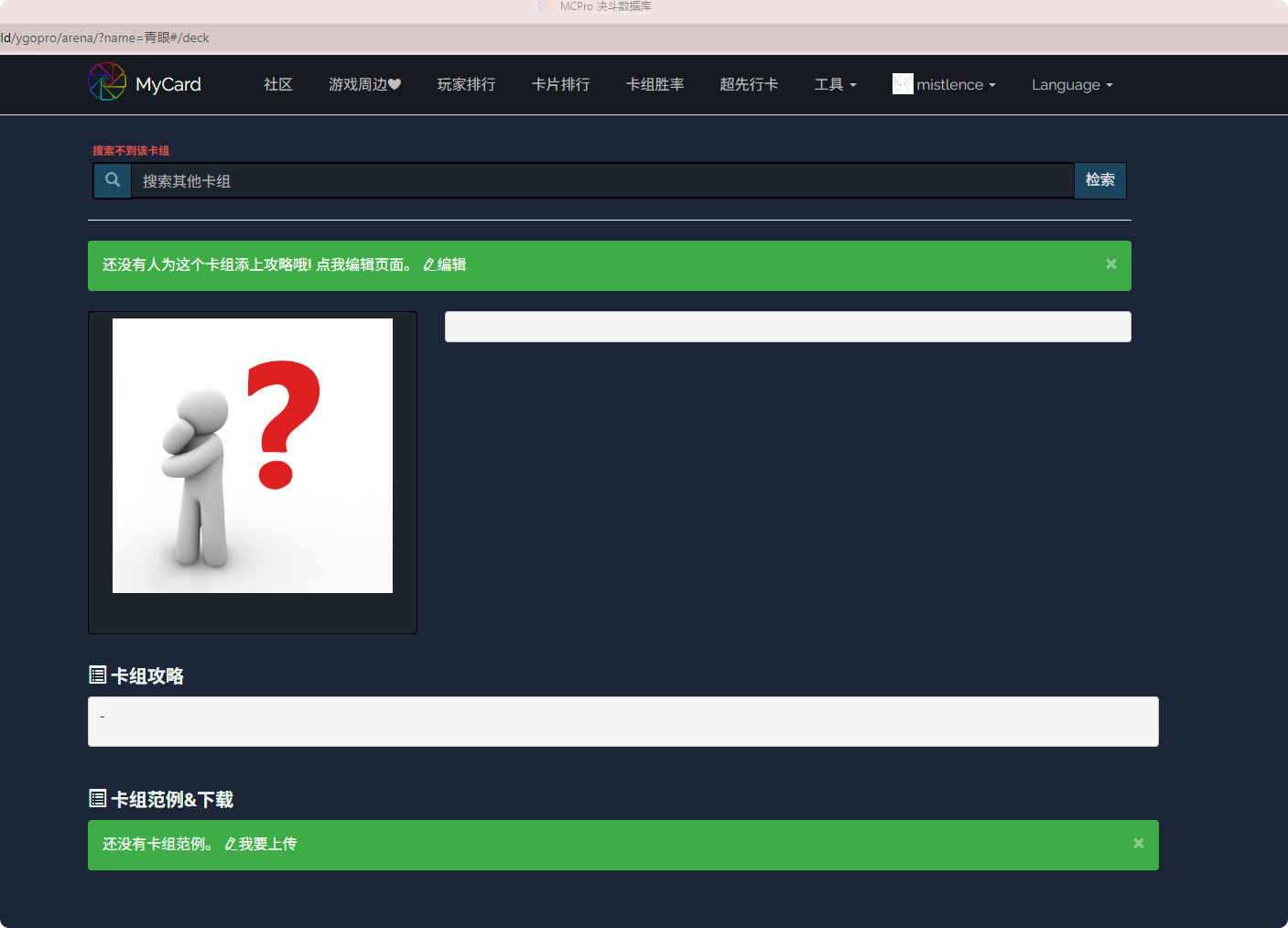Click the 游戏周边 heart link
The width and height of the screenshot is (1288, 928).
365,84
